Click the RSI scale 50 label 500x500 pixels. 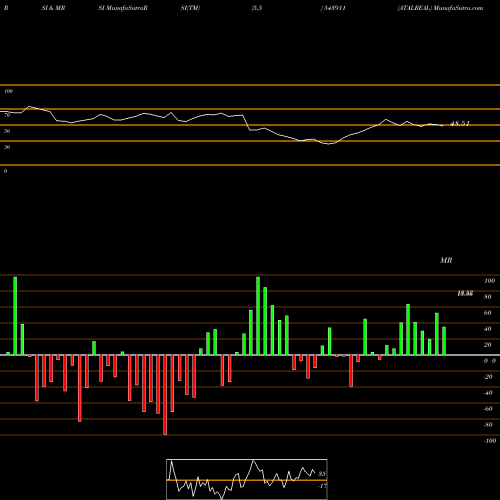tap(7, 131)
